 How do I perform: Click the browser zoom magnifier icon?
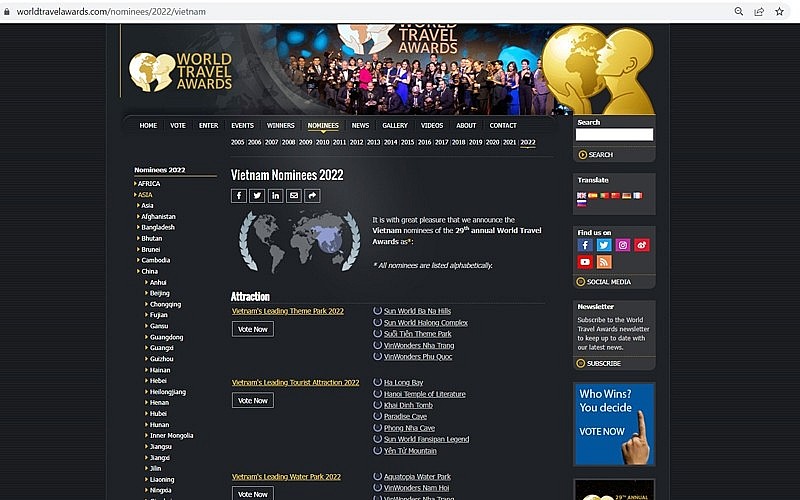(738, 11)
